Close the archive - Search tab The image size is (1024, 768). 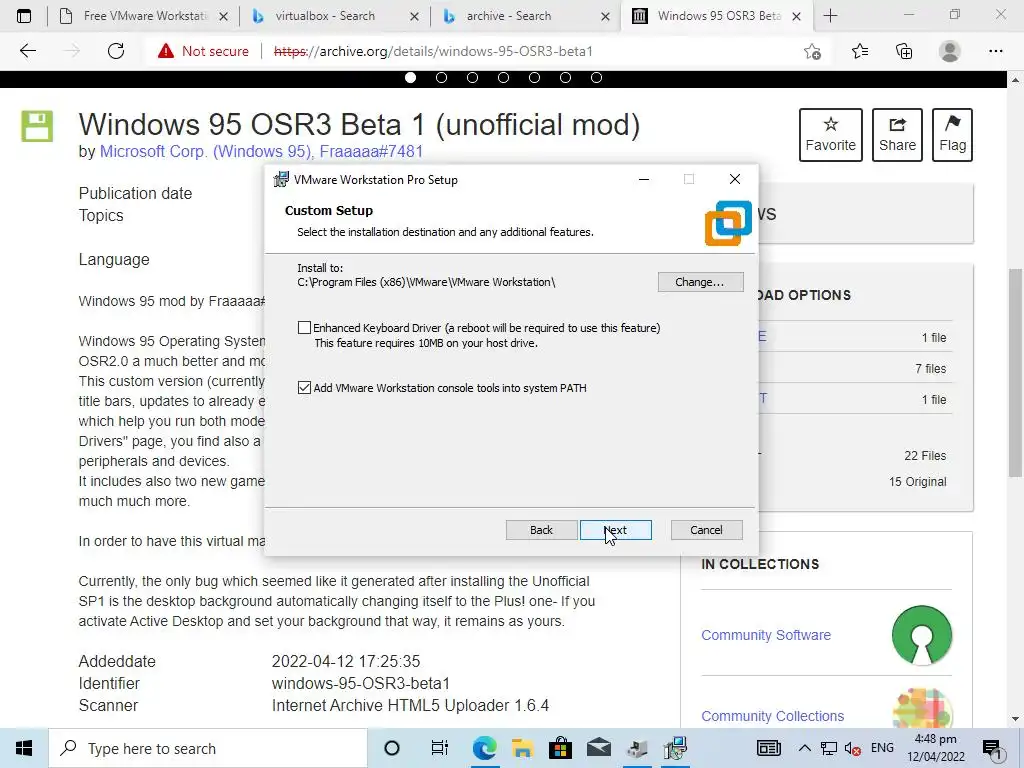[x=605, y=16]
